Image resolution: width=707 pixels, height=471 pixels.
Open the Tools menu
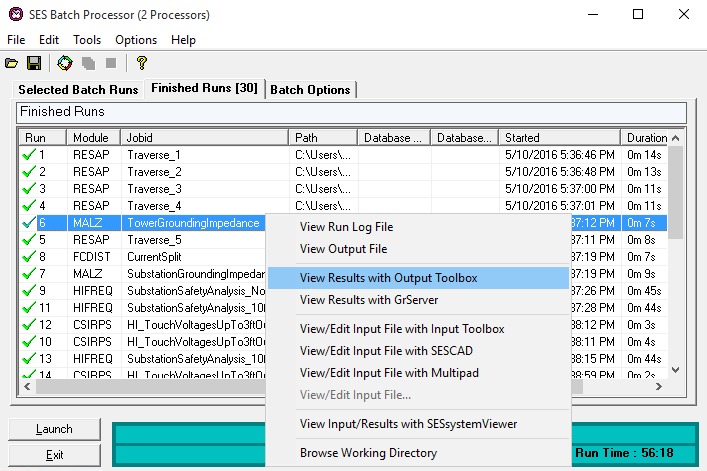tap(87, 40)
